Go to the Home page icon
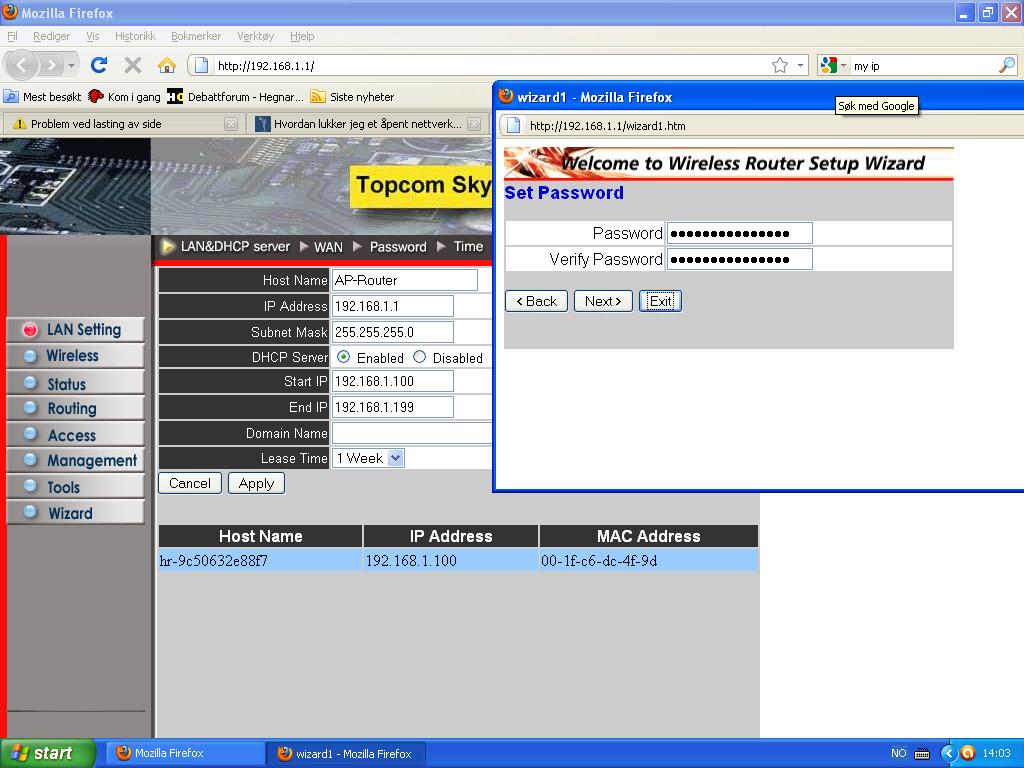Viewport: 1024px width, 768px height. click(x=167, y=65)
